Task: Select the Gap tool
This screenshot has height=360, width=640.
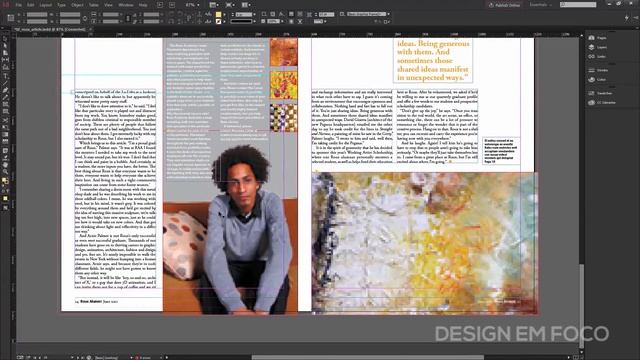Action: 5,60
